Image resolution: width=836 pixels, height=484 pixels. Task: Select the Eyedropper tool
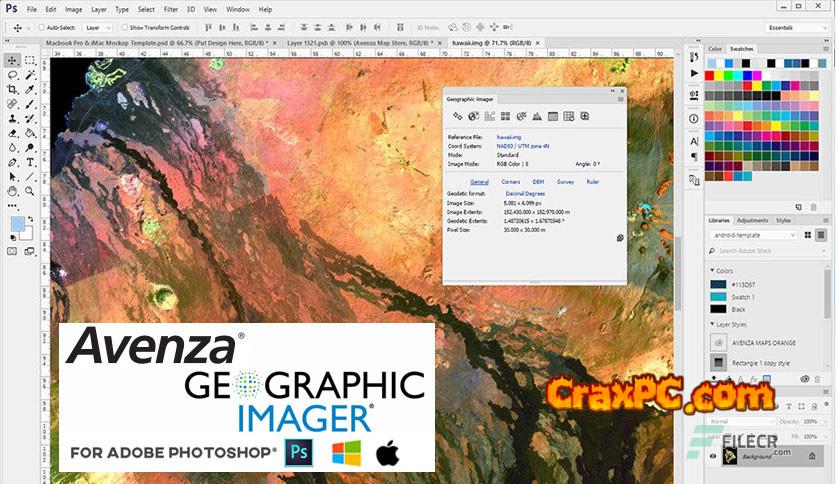[x=30, y=89]
